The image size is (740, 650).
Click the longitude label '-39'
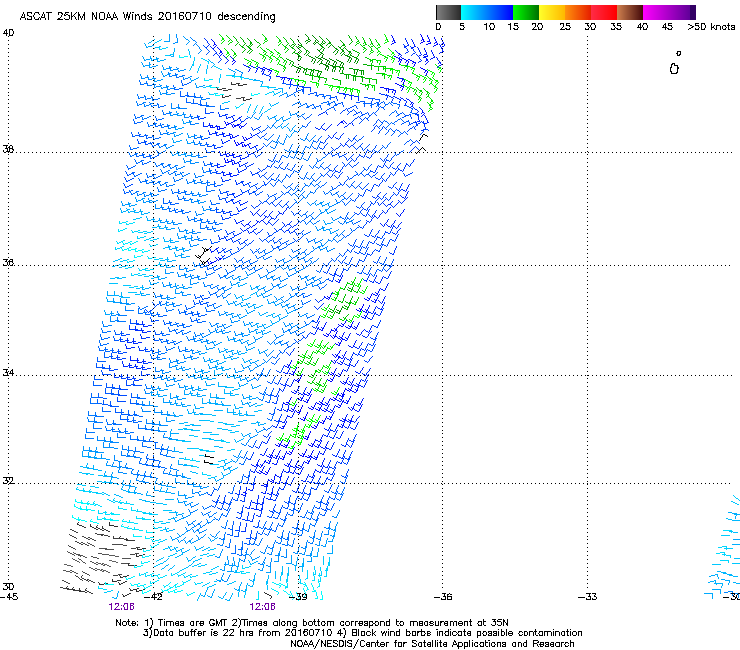click(298, 597)
